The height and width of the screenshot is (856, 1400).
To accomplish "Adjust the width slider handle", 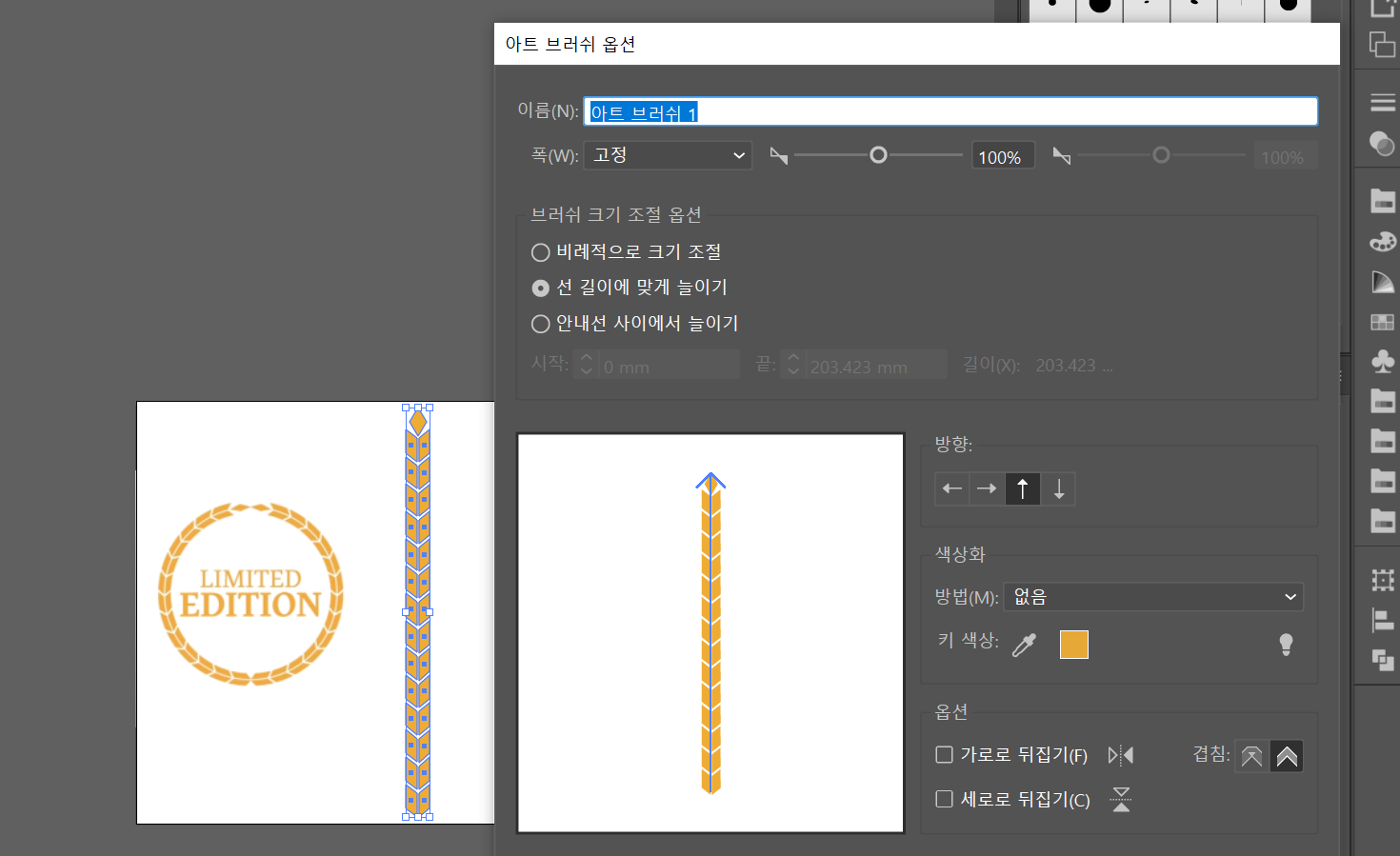I will pos(878,154).
